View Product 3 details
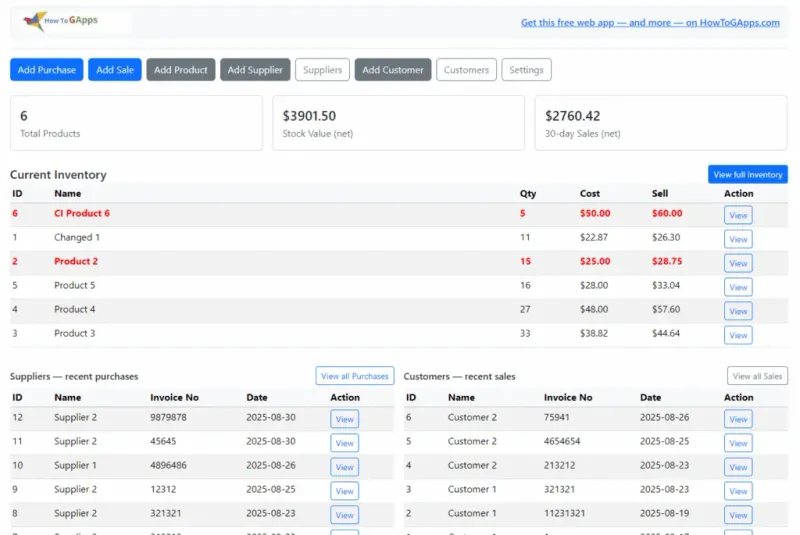 [738, 335]
